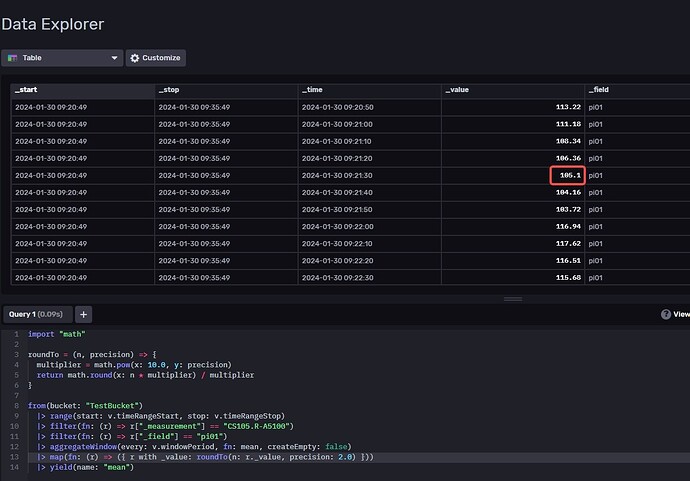Click the value 105.1 cell
The image size is (690, 481).
(x=513, y=175)
